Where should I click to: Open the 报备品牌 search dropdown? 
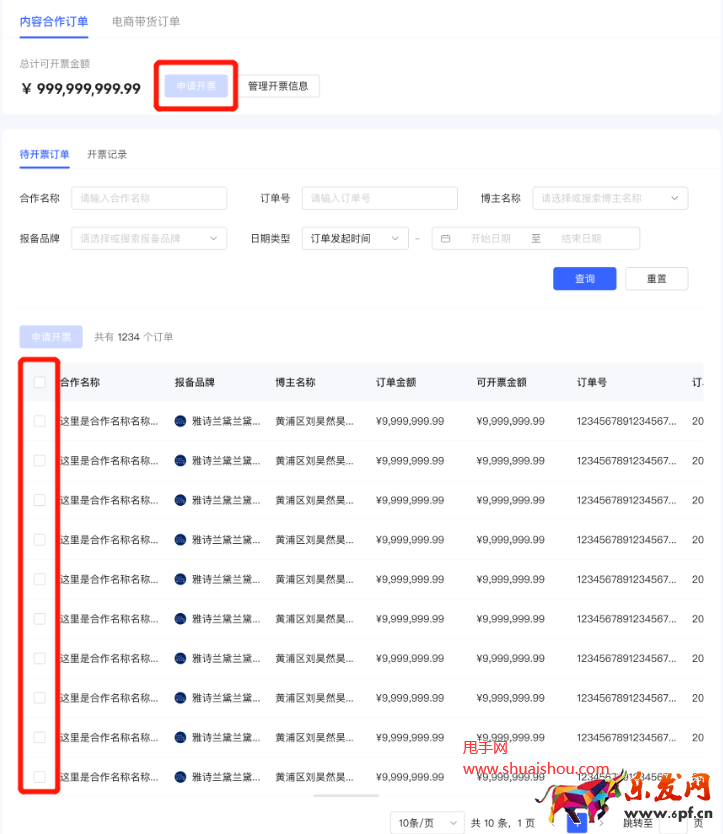point(149,239)
